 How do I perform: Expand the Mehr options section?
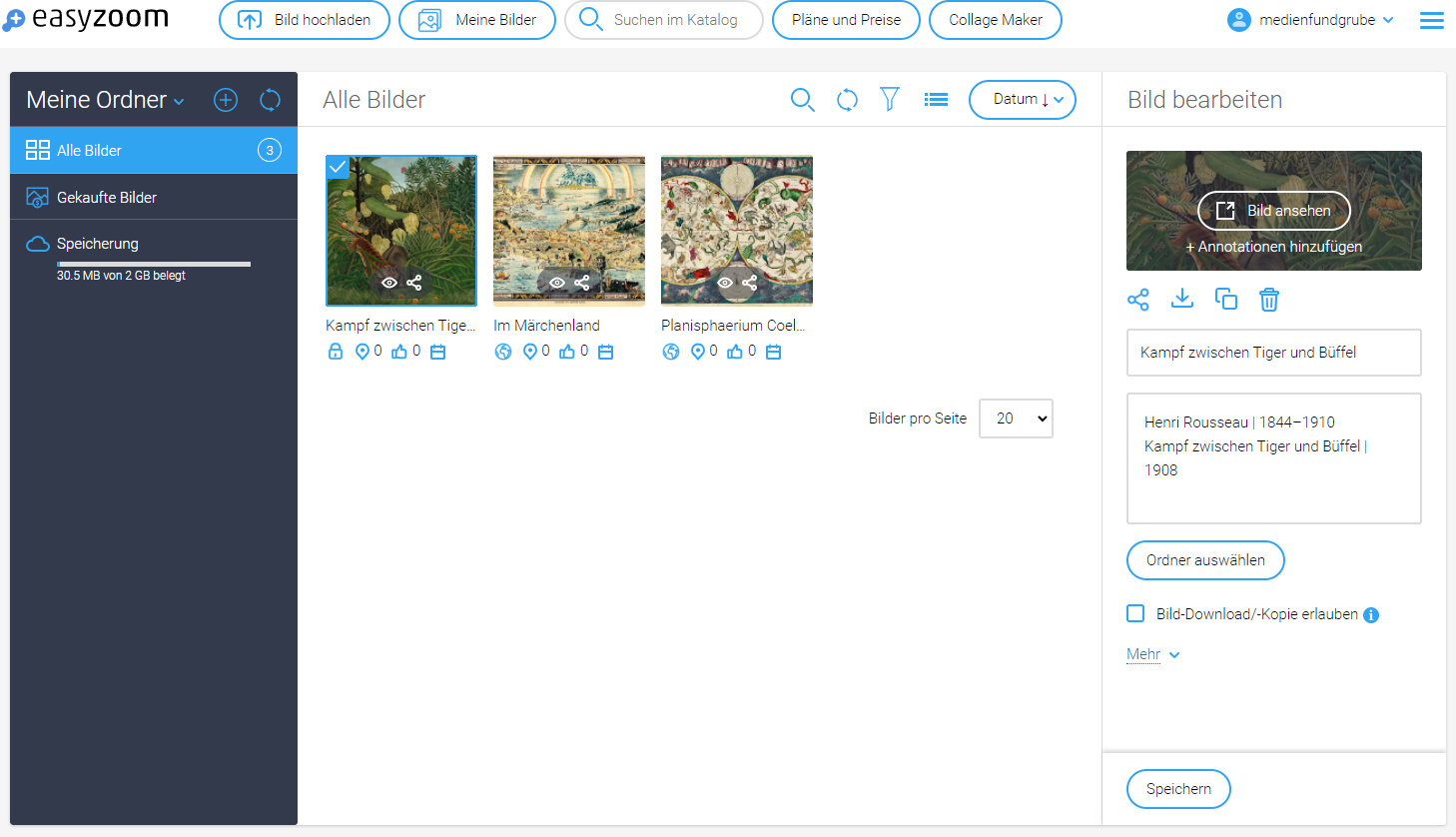pos(1153,654)
